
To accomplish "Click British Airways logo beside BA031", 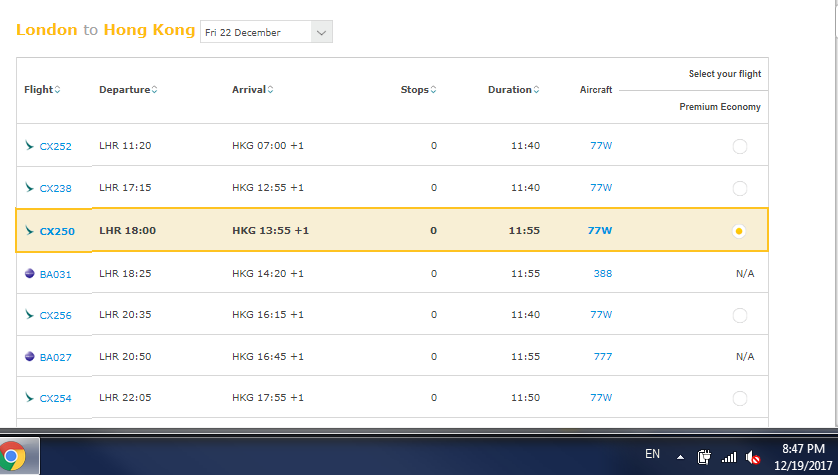I will 29,273.
